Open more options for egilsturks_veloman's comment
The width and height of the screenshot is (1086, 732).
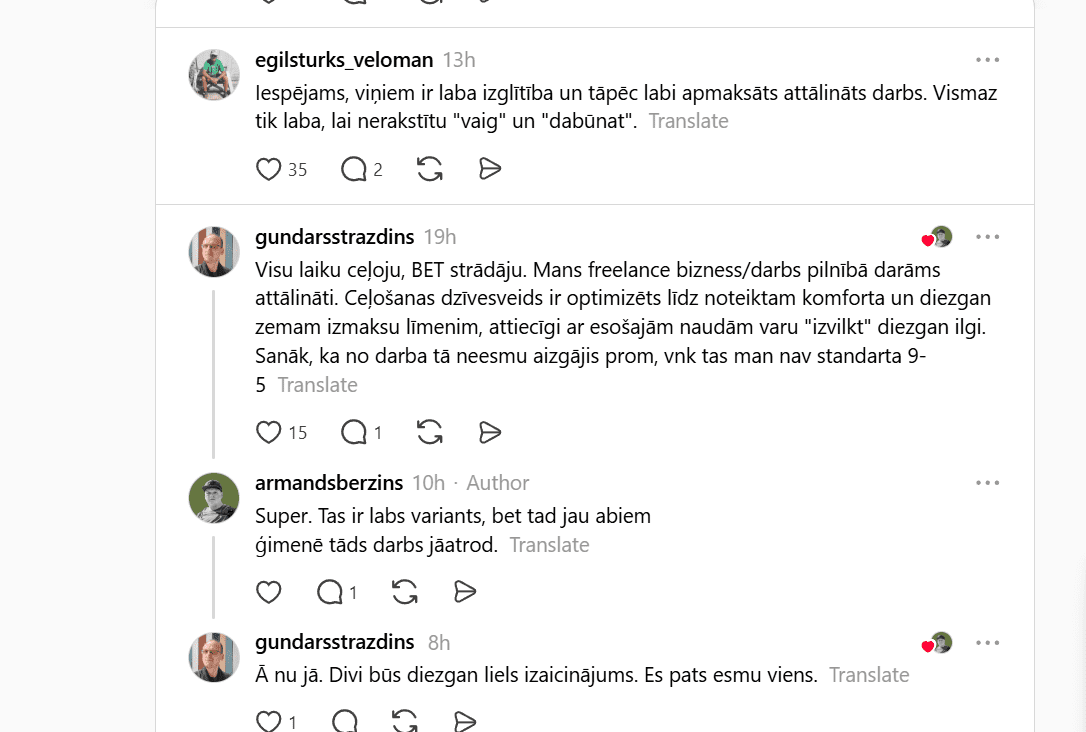coord(987,60)
